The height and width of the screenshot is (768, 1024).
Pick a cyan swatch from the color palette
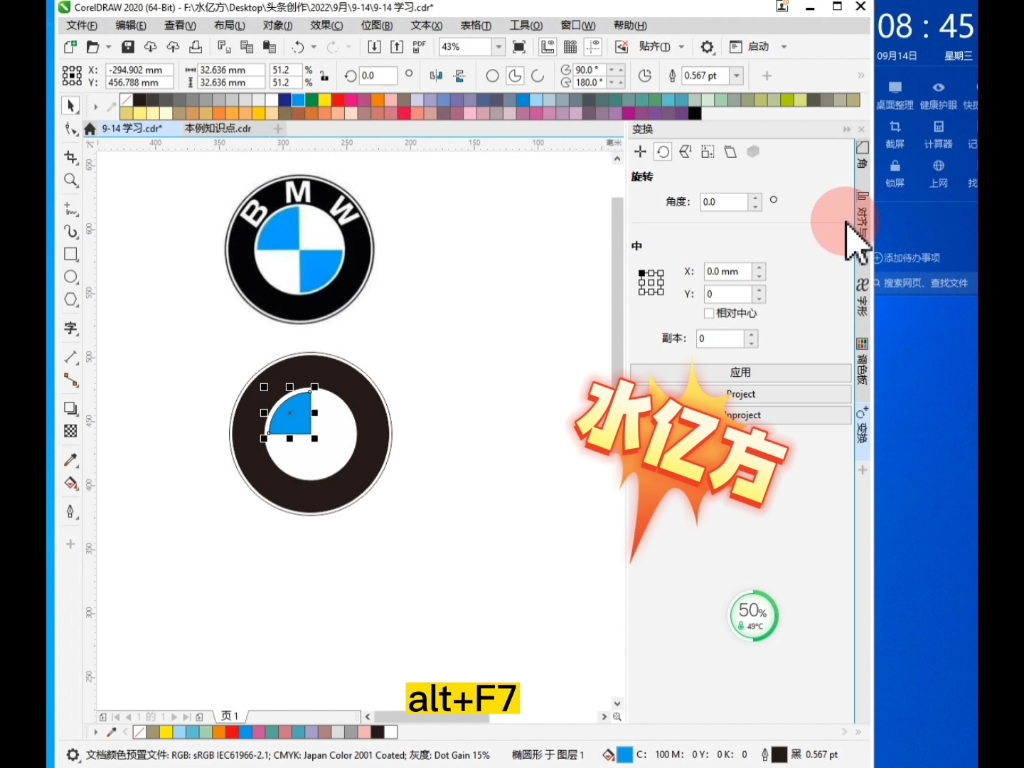[297, 98]
